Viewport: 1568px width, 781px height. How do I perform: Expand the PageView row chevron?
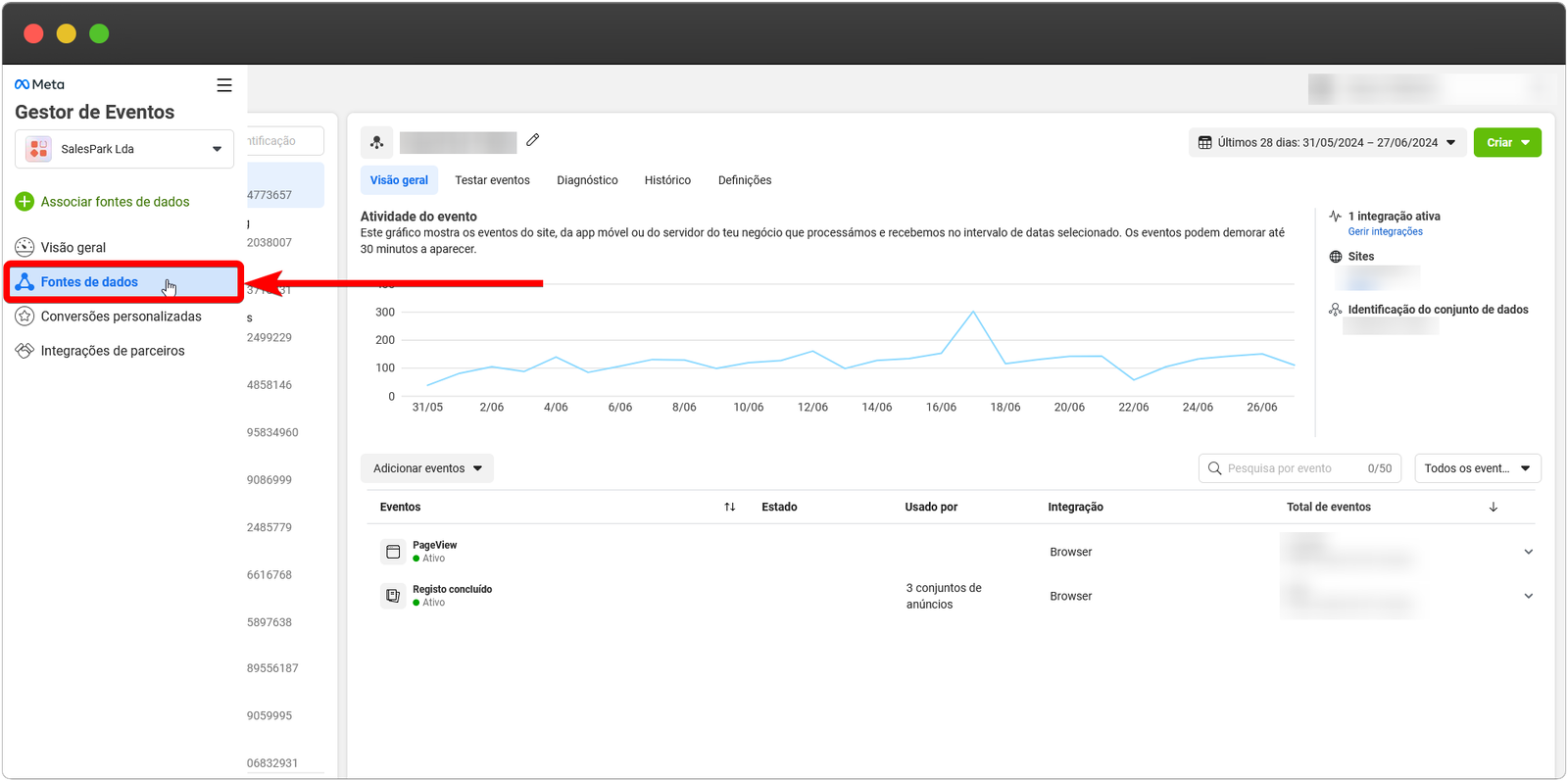click(1528, 552)
